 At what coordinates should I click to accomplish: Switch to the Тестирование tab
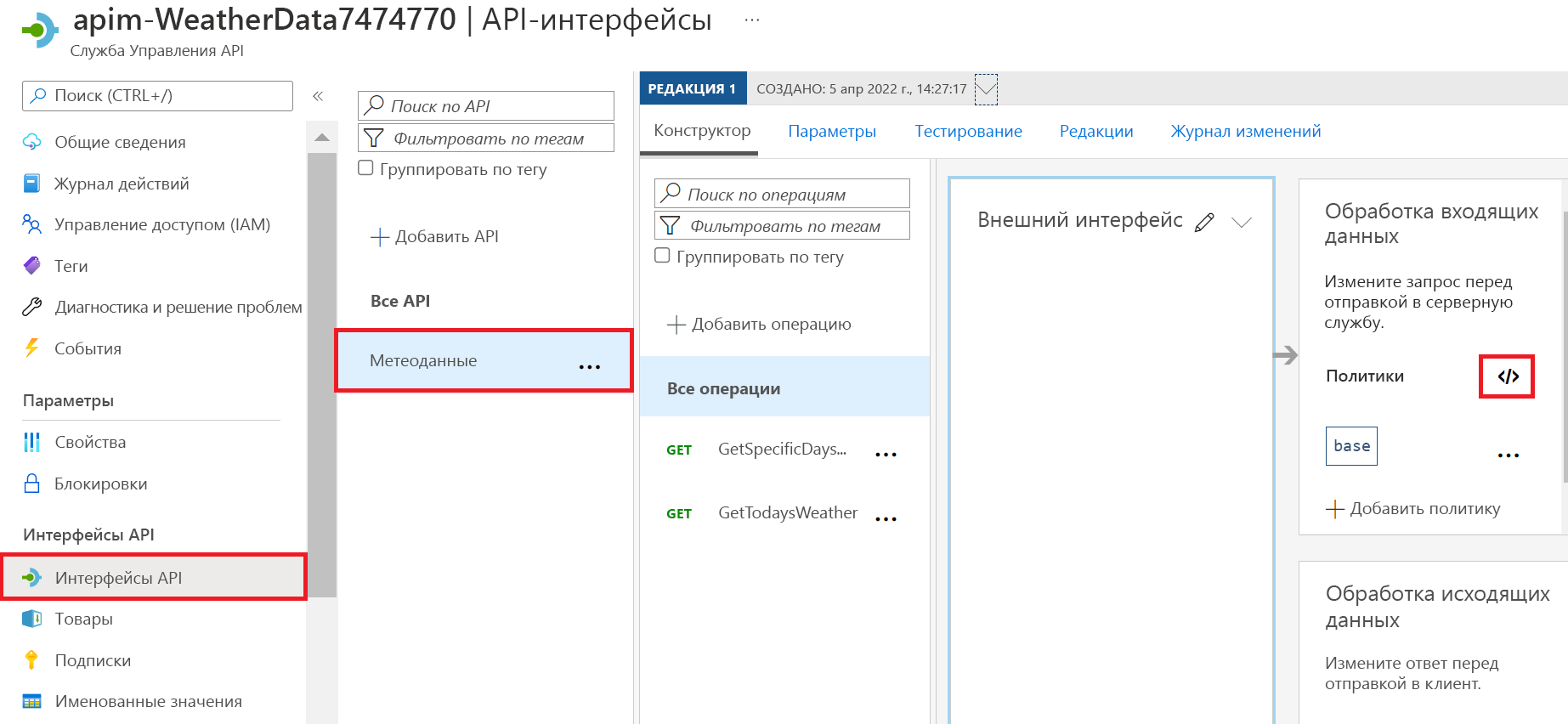pos(968,131)
